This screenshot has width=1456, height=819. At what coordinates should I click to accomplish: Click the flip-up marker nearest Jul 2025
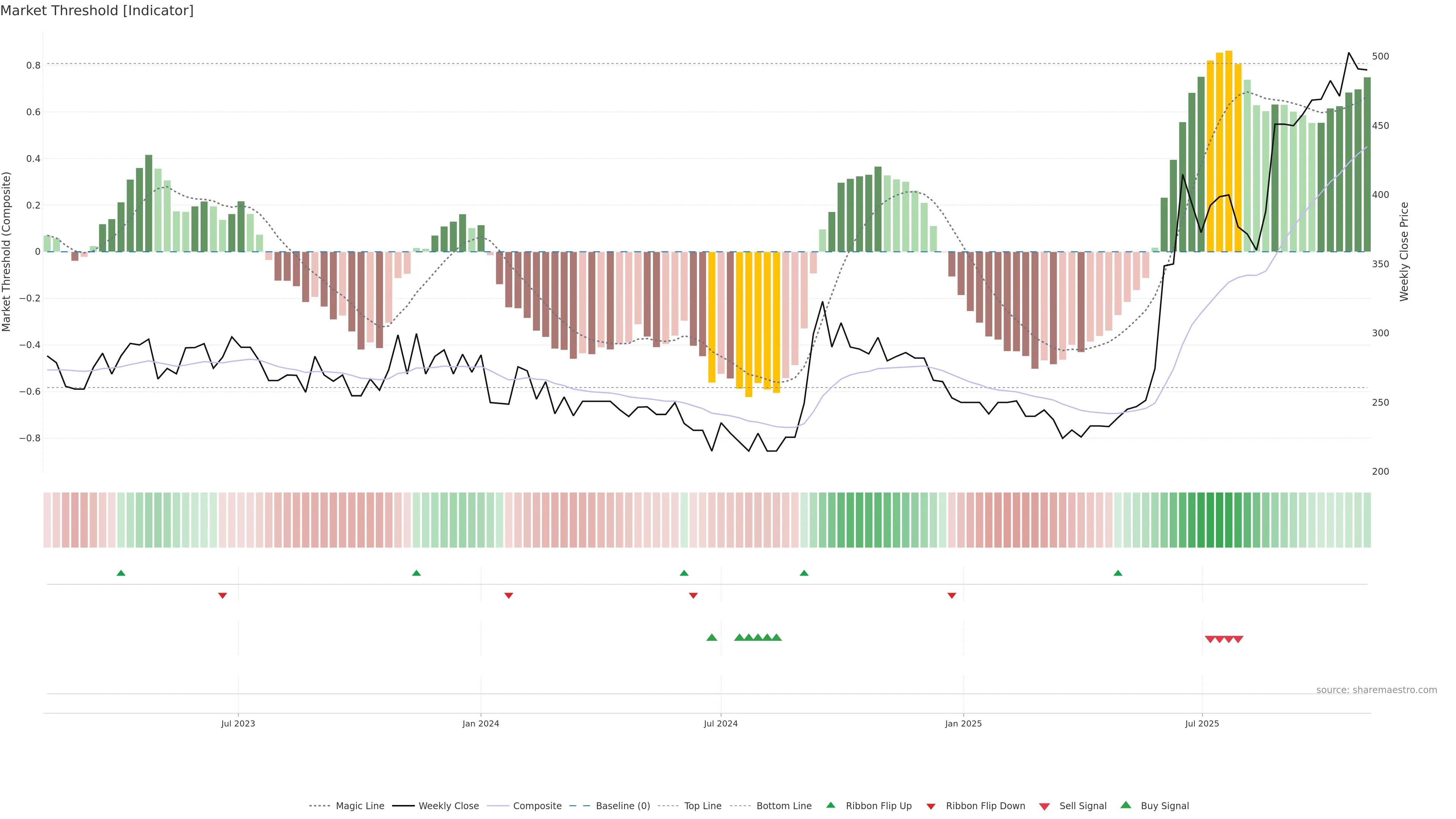coord(1118,573)
